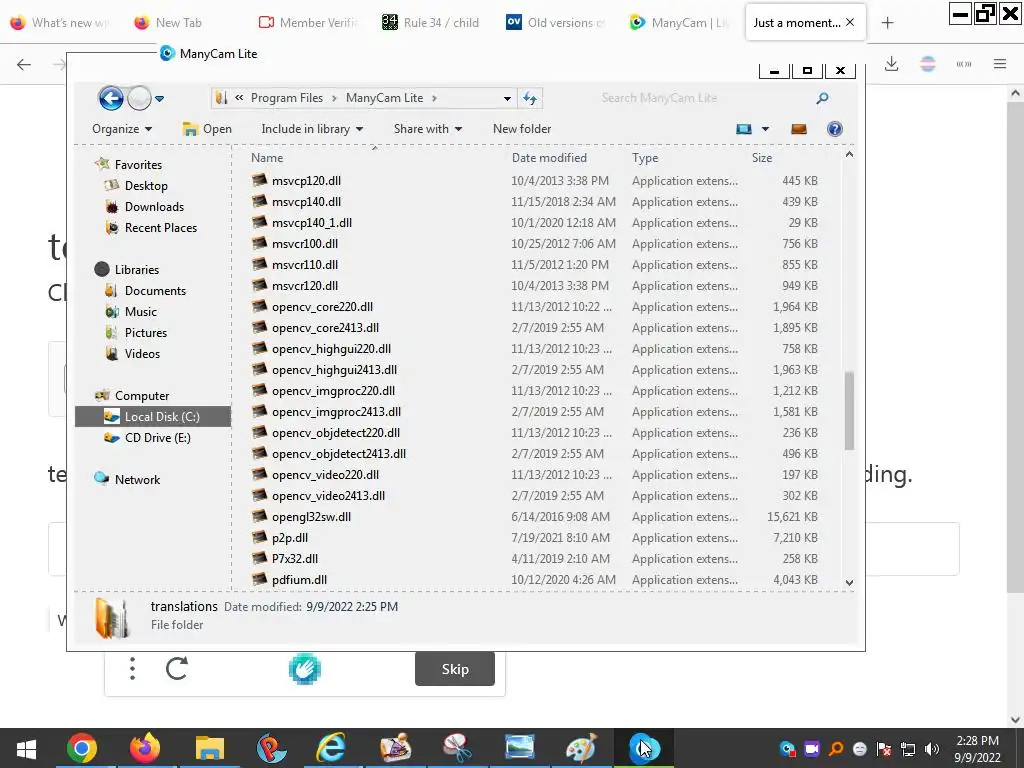The height and width of the screenshot is (768, 1024).
Task: Click the file list scroll down arrow
Action: pyautogui.click(x=849, y=582)
